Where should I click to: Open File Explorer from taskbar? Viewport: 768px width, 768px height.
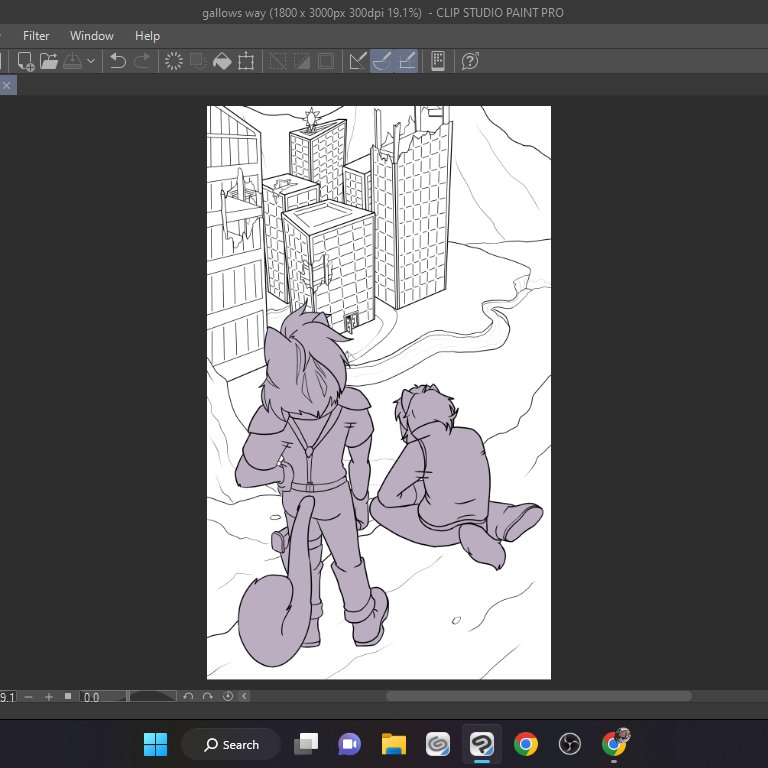click(394, 744)
